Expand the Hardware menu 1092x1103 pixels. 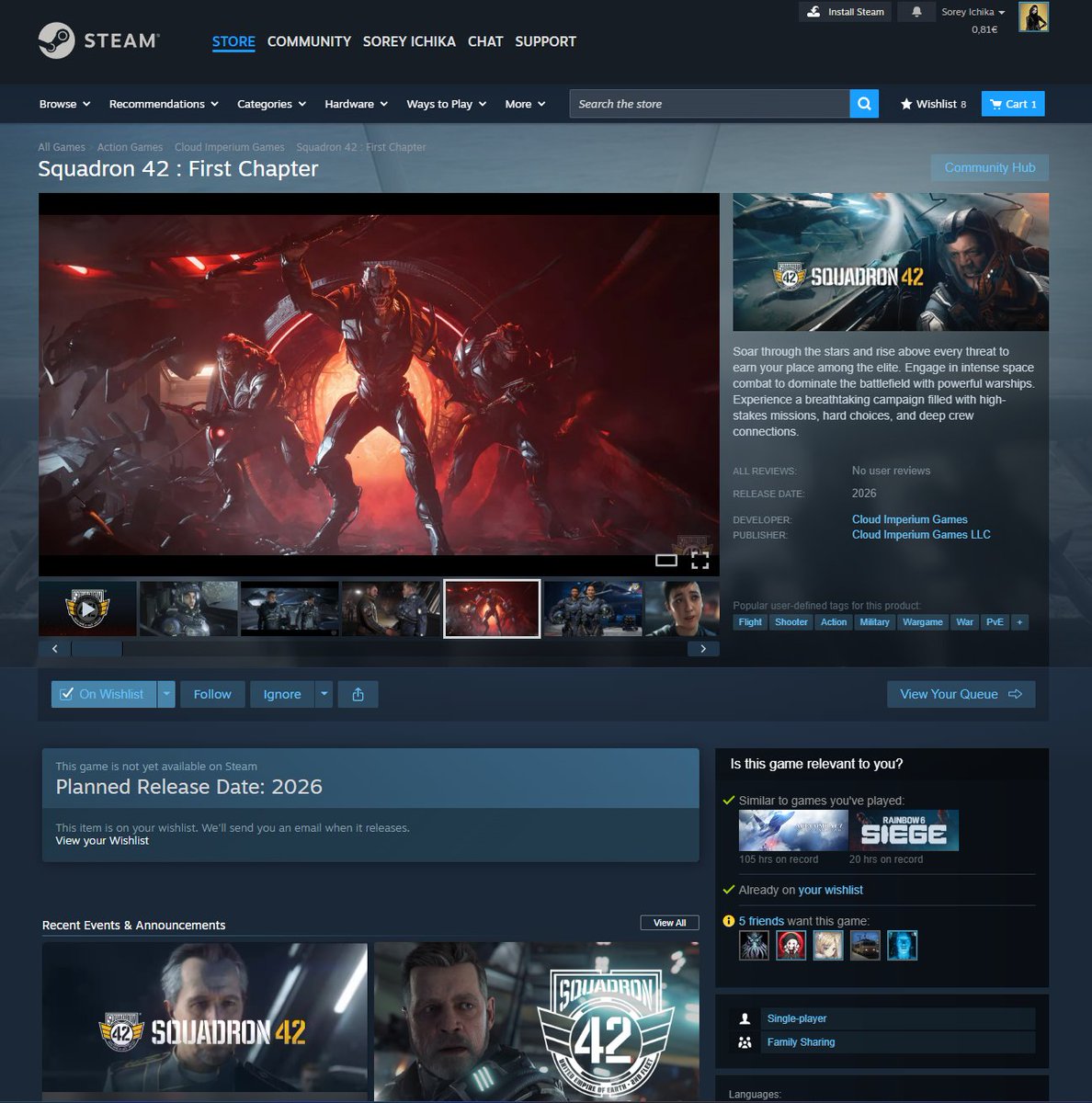(x=356, y=104)
